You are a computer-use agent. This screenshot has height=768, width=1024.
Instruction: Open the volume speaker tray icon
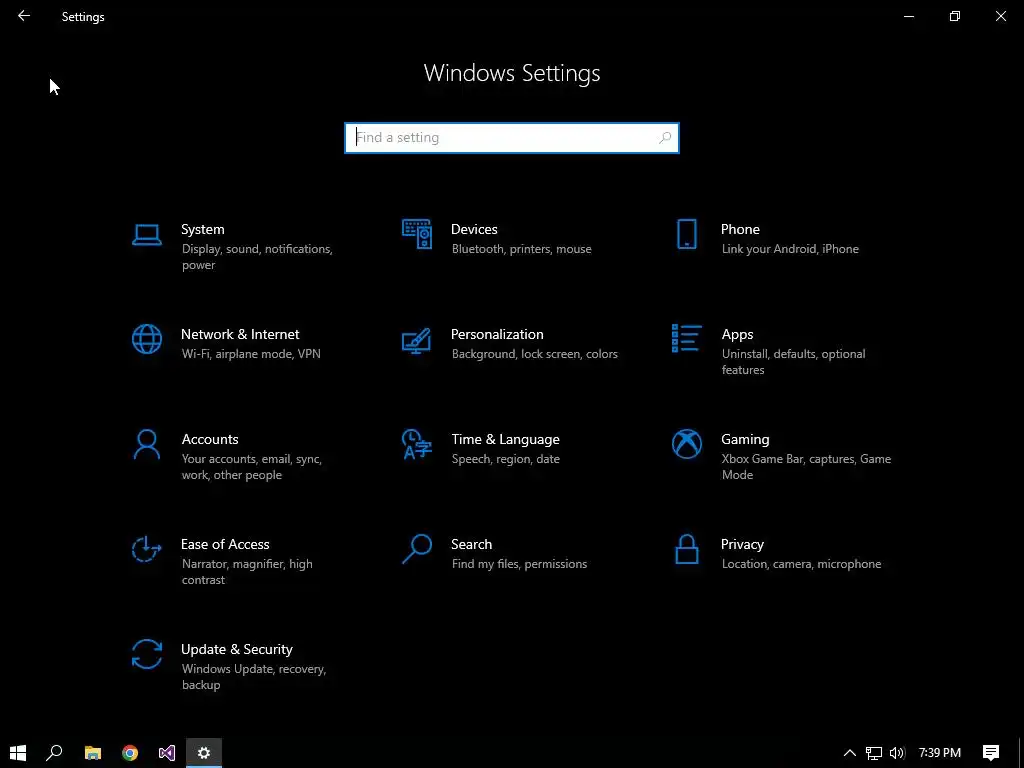coord(897,753)
